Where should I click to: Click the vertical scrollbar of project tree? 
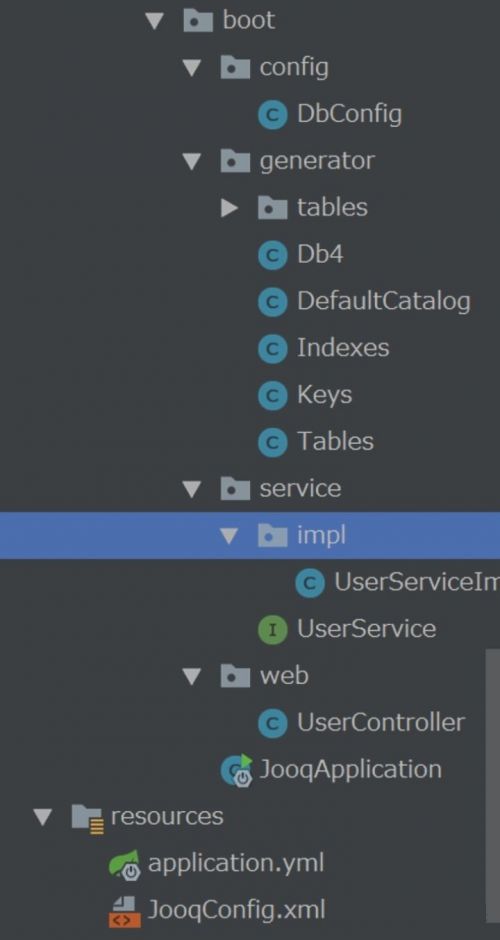coord(492,785)
